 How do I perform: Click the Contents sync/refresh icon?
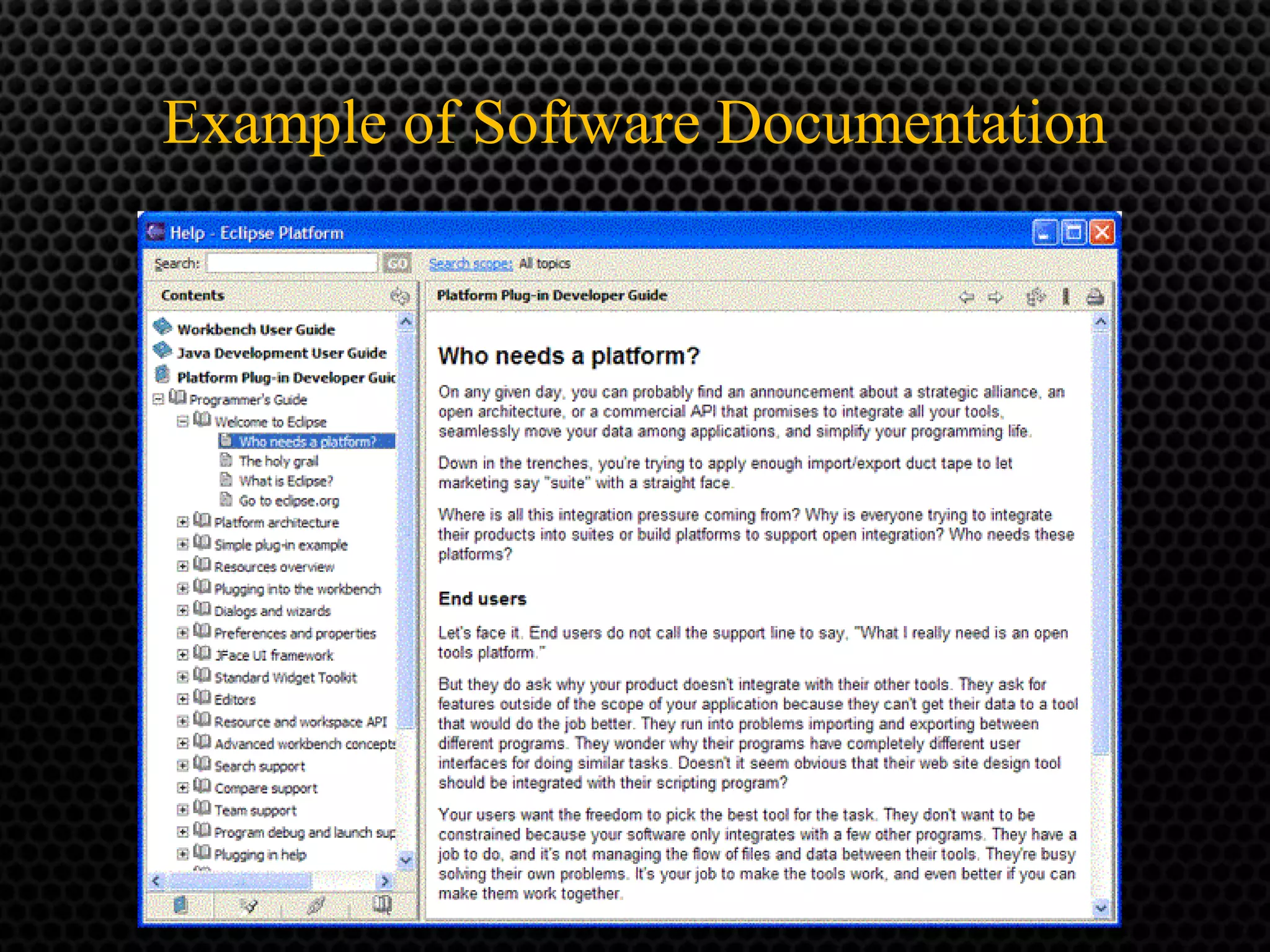(x=400, y=296)
